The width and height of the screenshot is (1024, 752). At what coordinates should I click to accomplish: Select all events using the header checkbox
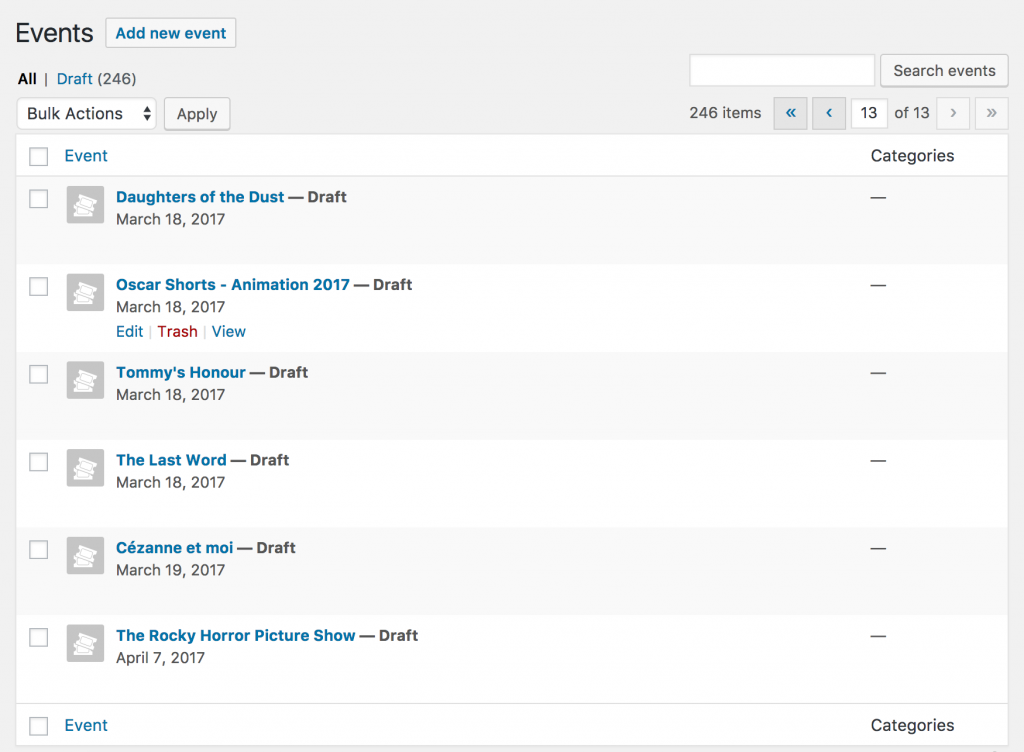coord(39,157)
